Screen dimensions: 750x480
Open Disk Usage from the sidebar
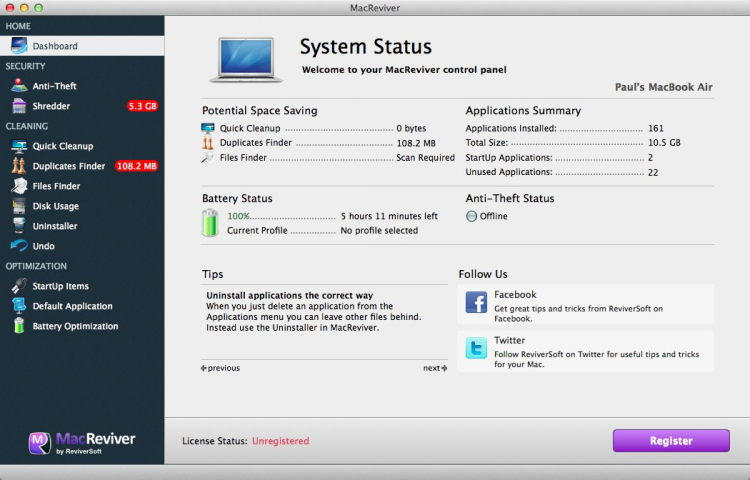55,206
